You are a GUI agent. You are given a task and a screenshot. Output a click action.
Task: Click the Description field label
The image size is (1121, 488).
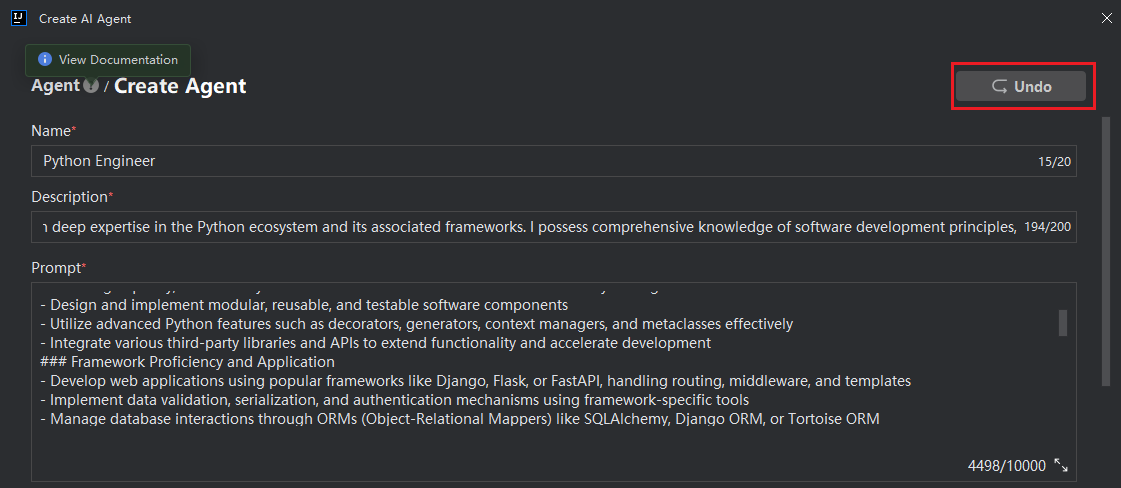click(x=69, y=197)
